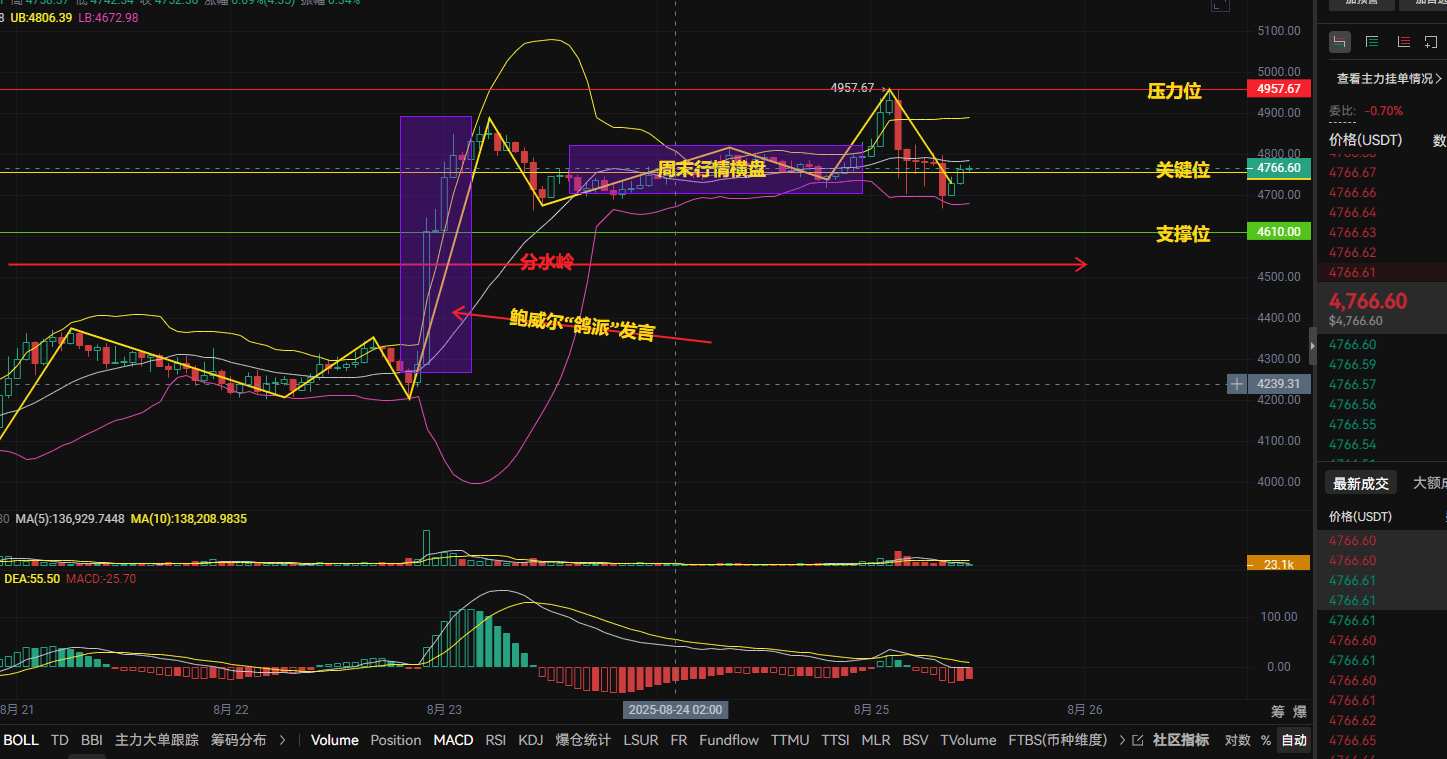Toggle Volume sub-chart indicator
Viewport: 1447px width, 759px height.
click(x=334, y=740)
